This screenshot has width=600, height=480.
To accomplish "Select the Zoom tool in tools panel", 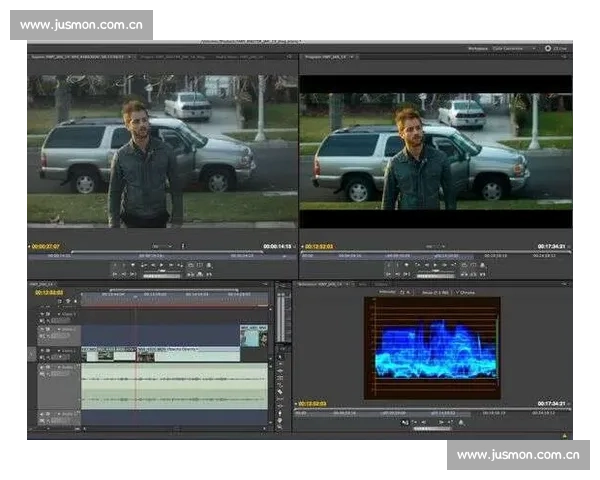I will (280, 426).
